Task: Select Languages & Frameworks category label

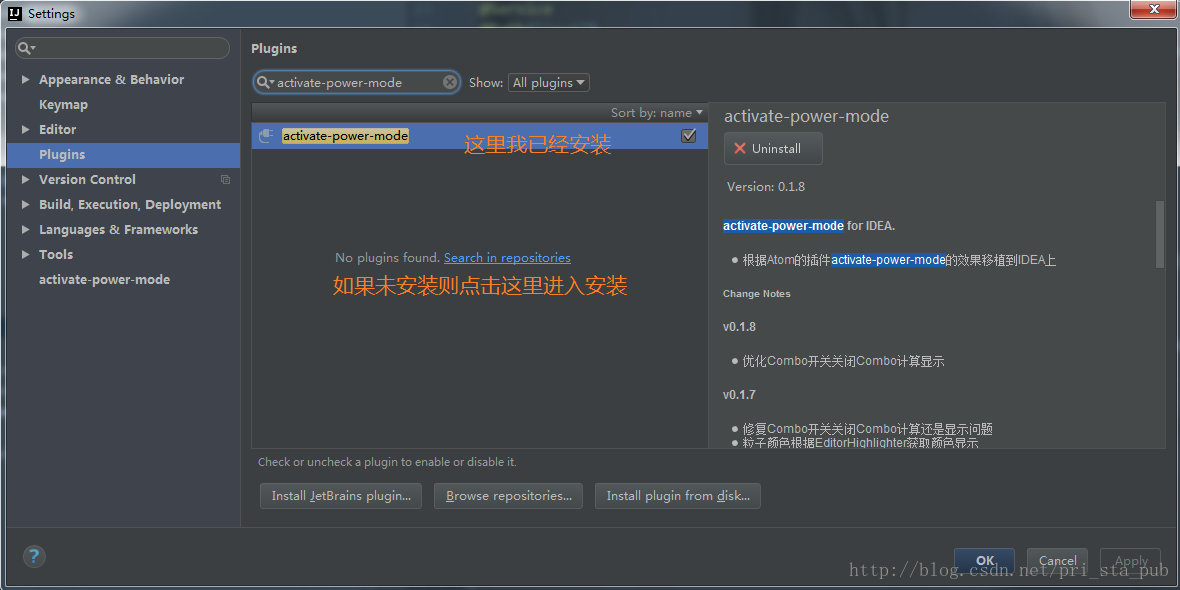Action: point(118,230)
